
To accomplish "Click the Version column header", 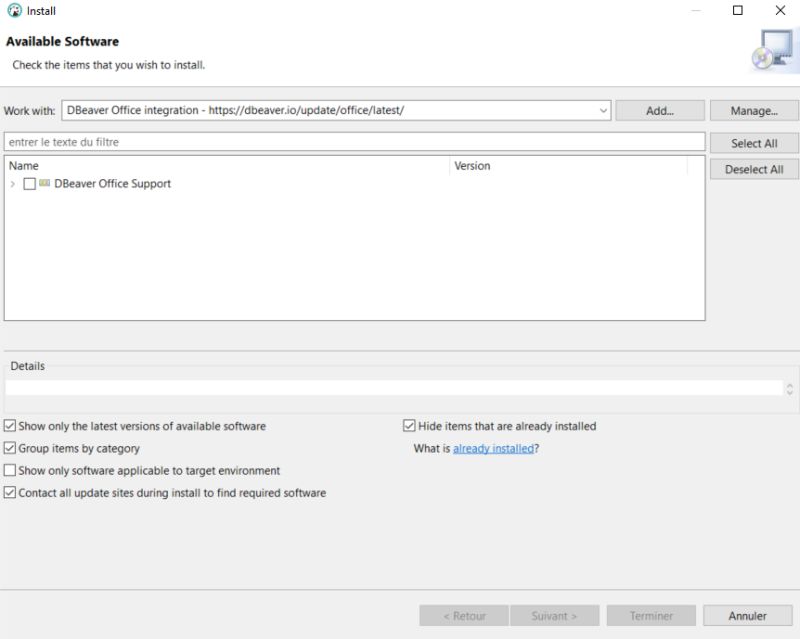I will point(568,166).
